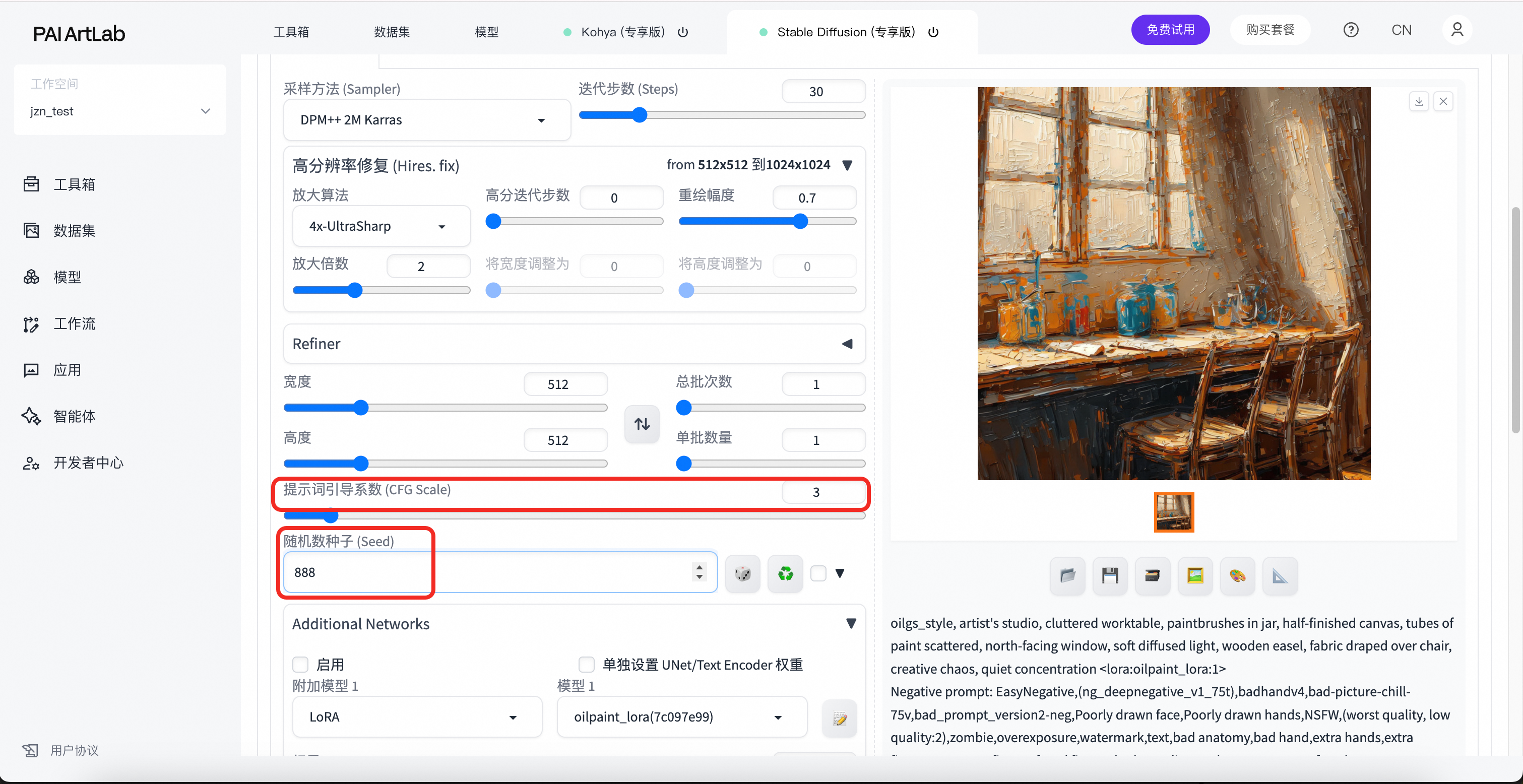The height and width of the screenshot is (784, 1523).
Task: Swap width and height arrows button
Action: 642,424
